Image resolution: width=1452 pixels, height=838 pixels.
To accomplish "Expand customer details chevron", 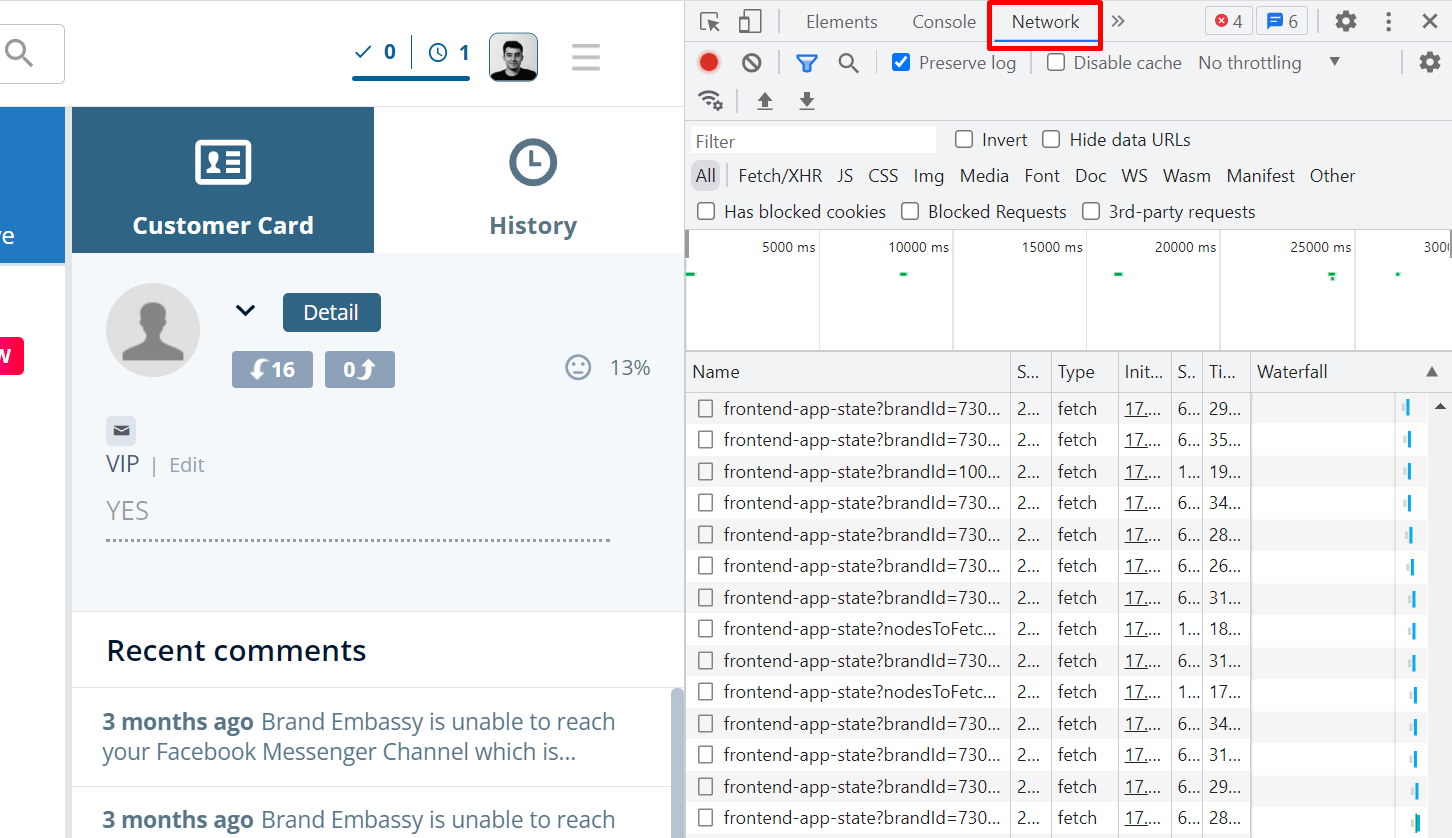I will 245,311.
